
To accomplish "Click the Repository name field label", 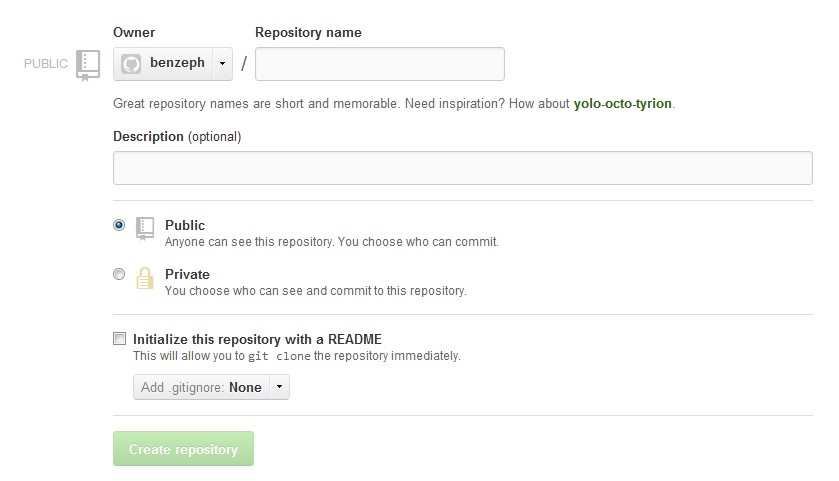I will coord(308,33).
